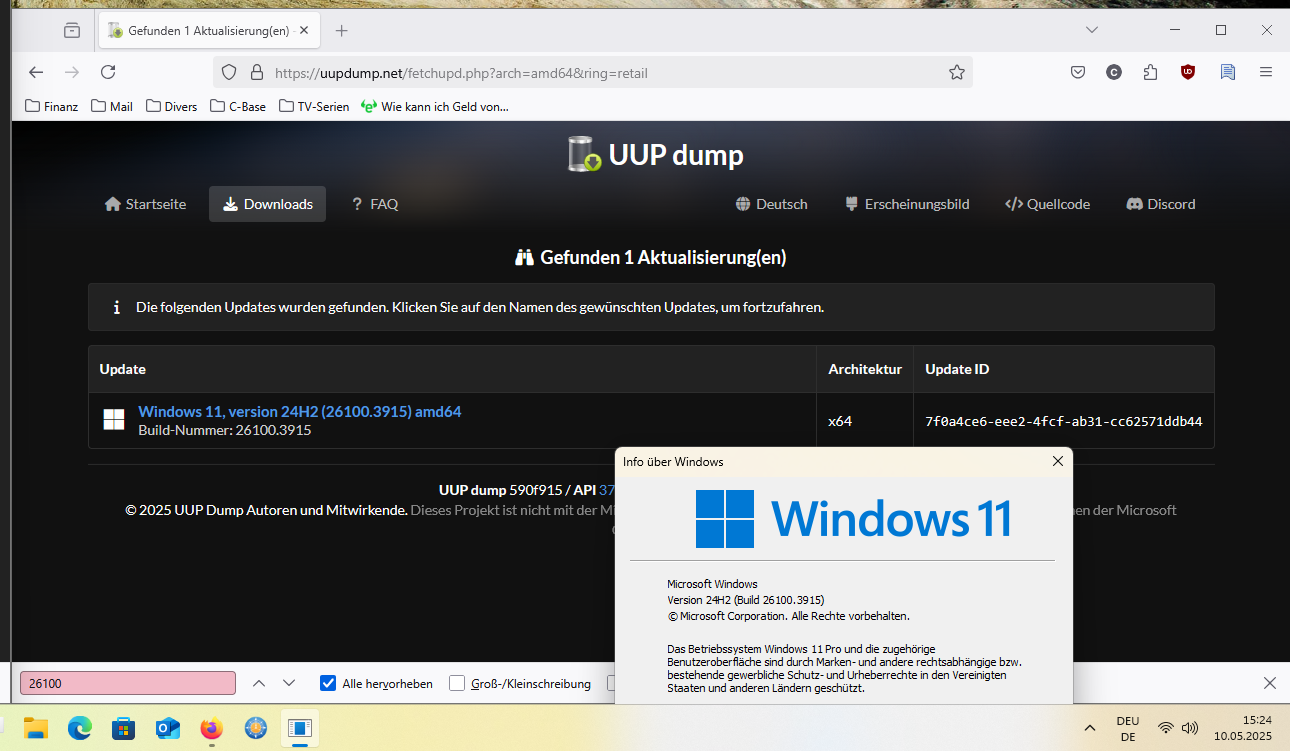Screen dimensions: 1290x751
Task: Open clock showing 15:24 10.05.2025
Action: pos(1243,727)
